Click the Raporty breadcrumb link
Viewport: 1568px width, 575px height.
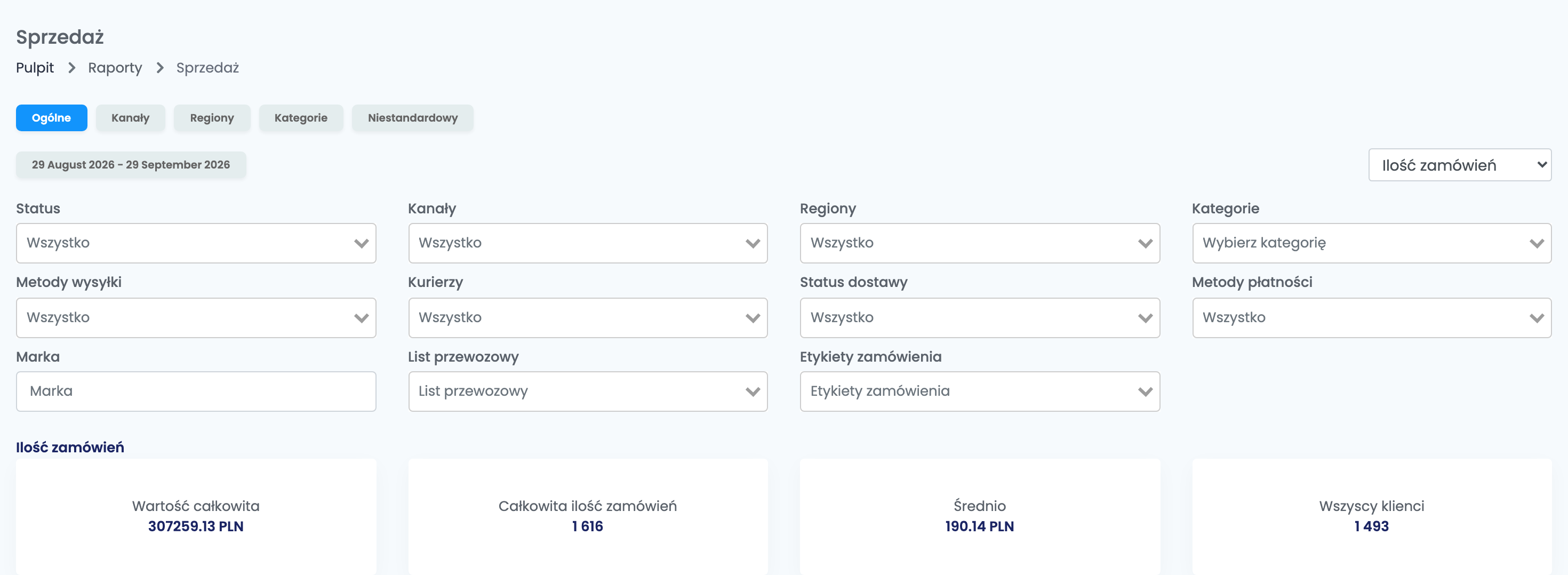coord(115,68)
